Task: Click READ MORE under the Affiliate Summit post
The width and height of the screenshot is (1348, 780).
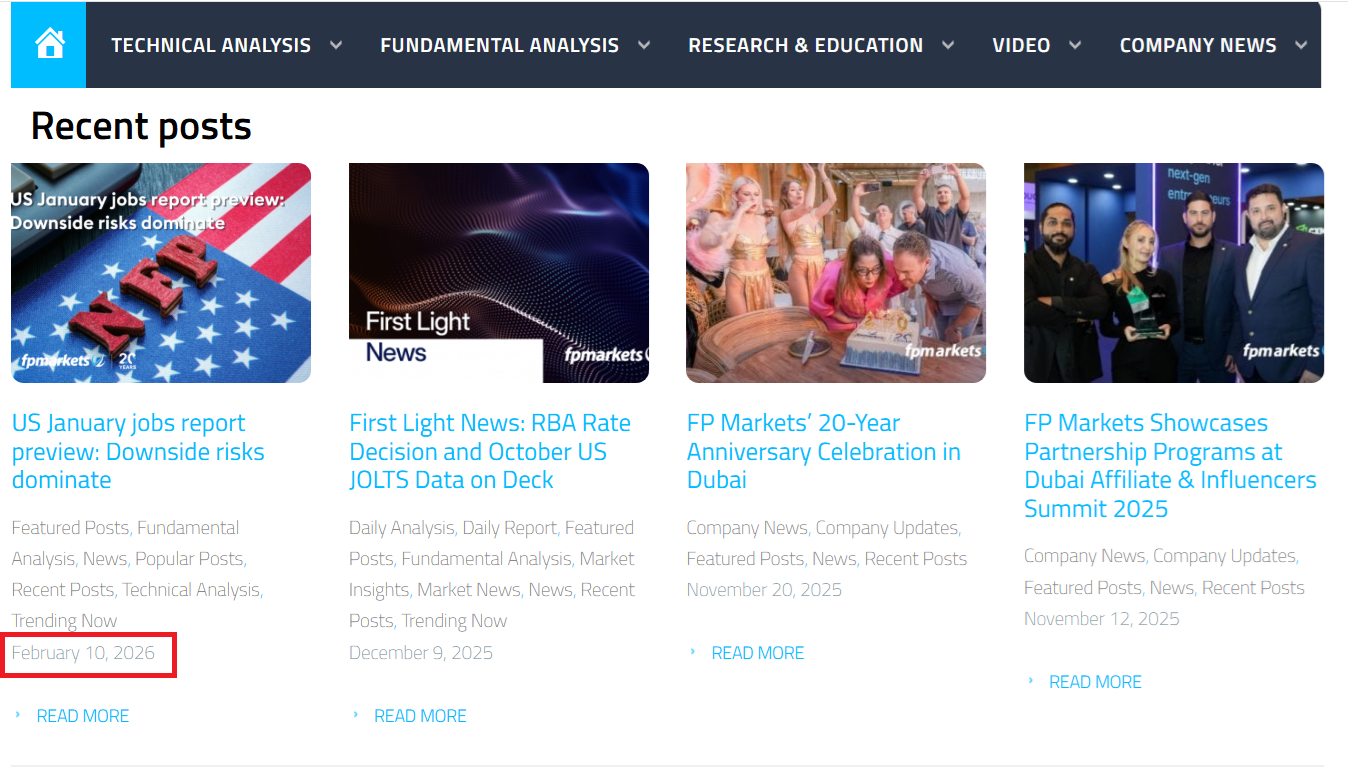Action: [1095, 682]
